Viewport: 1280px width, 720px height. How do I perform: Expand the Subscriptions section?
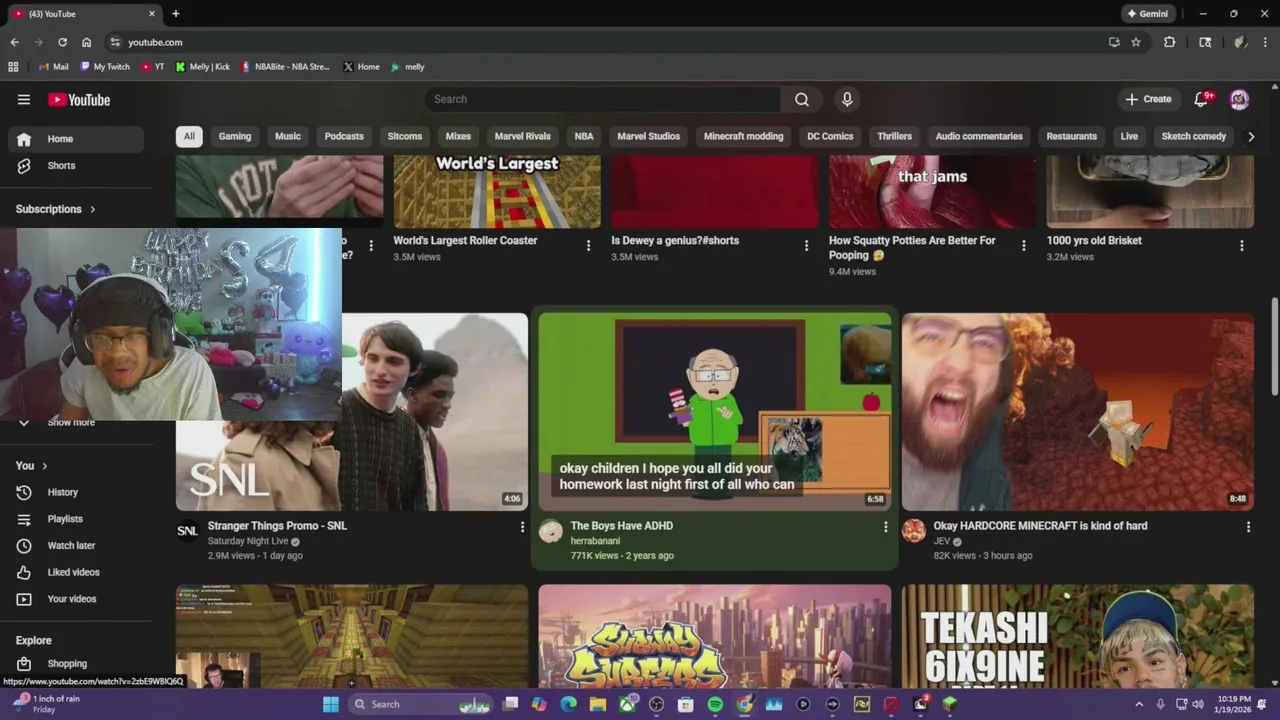point(56,209)
